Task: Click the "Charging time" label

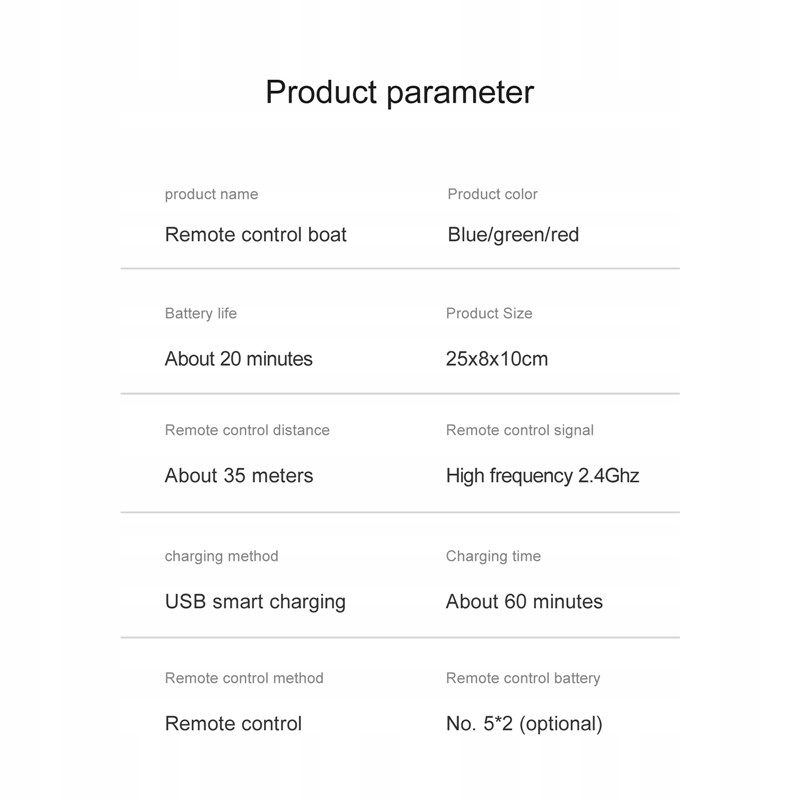Action: point(493,556)
